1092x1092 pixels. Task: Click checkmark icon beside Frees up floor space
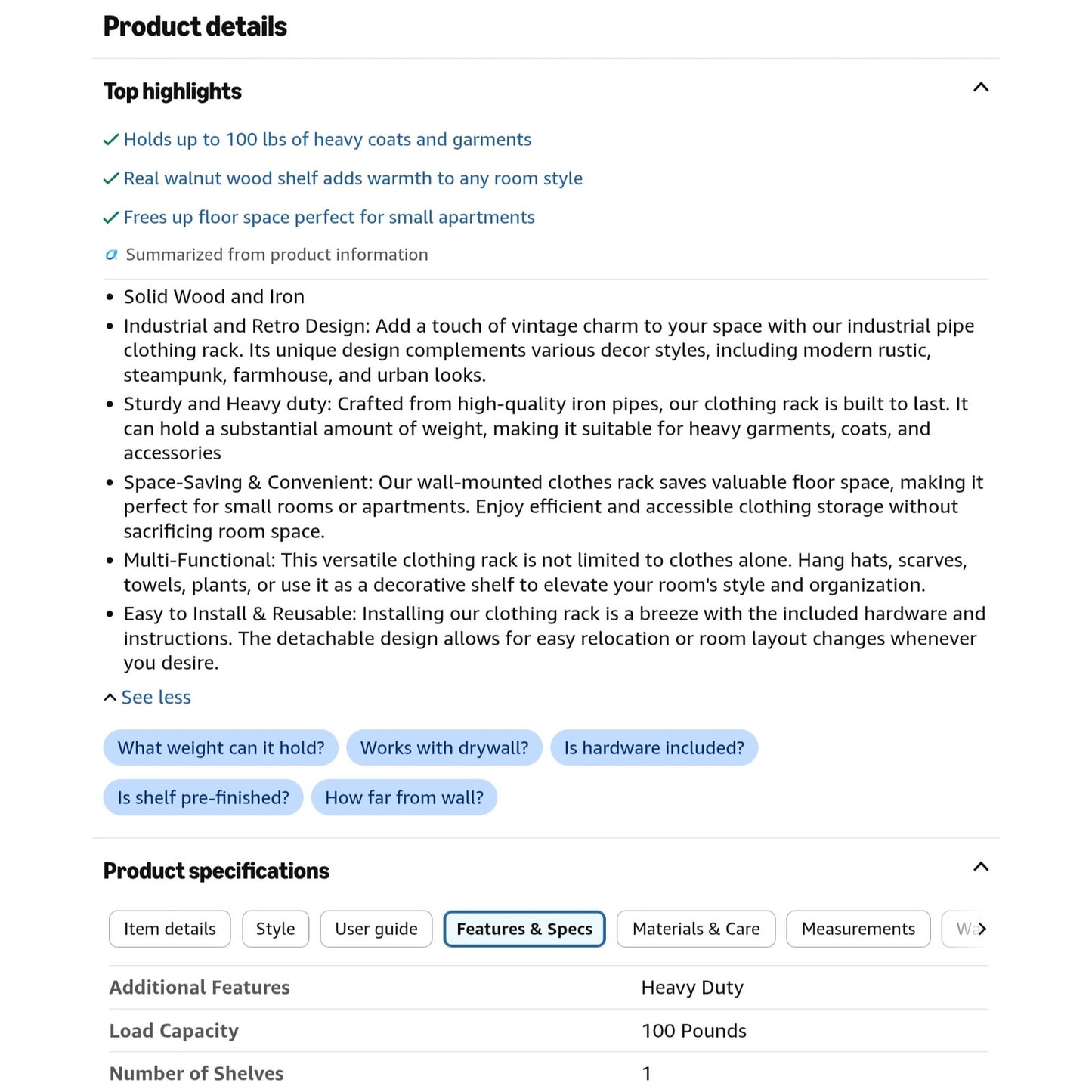point(111,218)
